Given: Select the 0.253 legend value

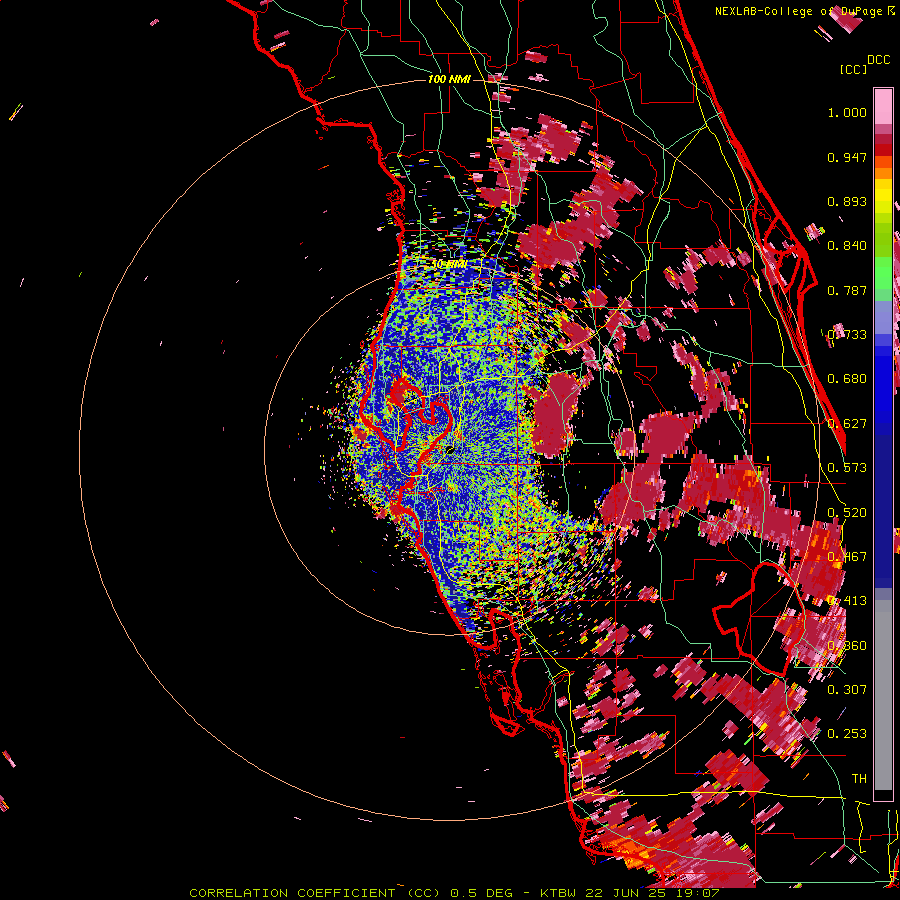Looking at the screenshot, I should tap(847, 734).
